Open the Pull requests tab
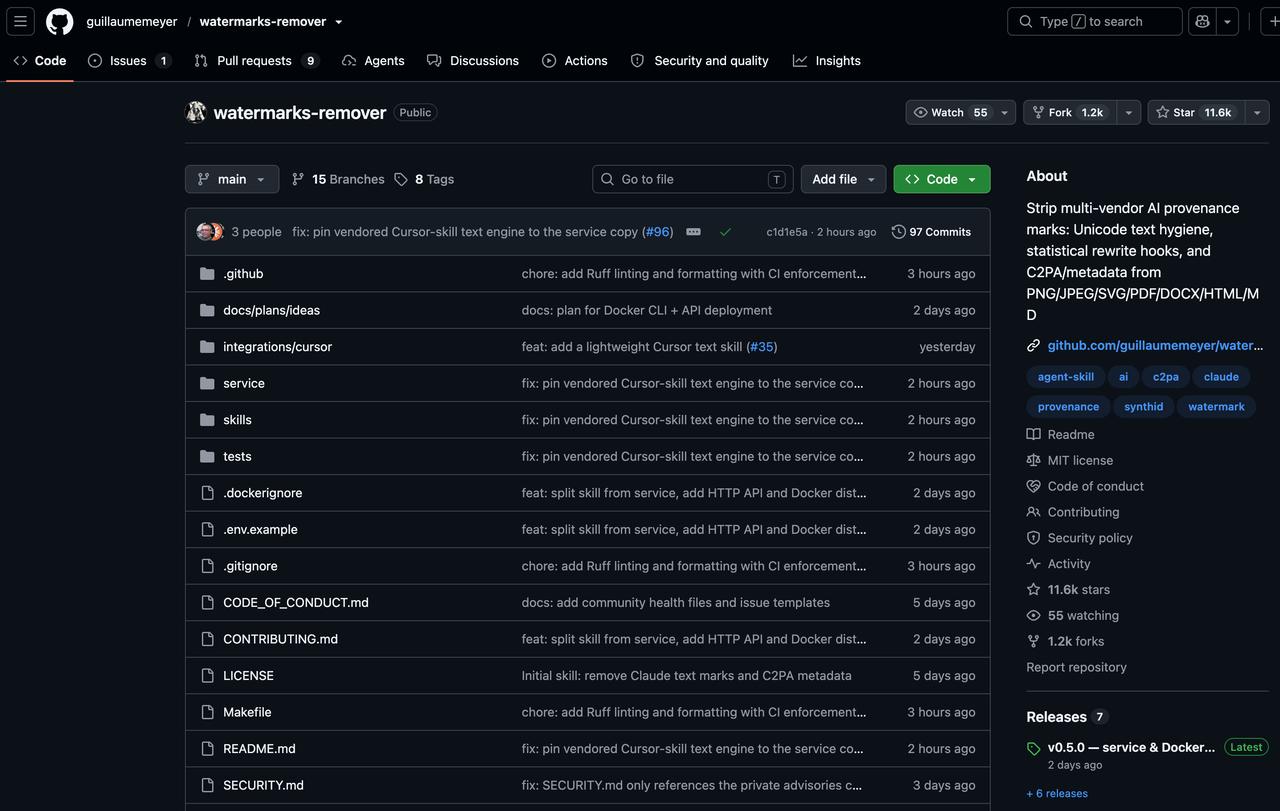 [256, 61]
